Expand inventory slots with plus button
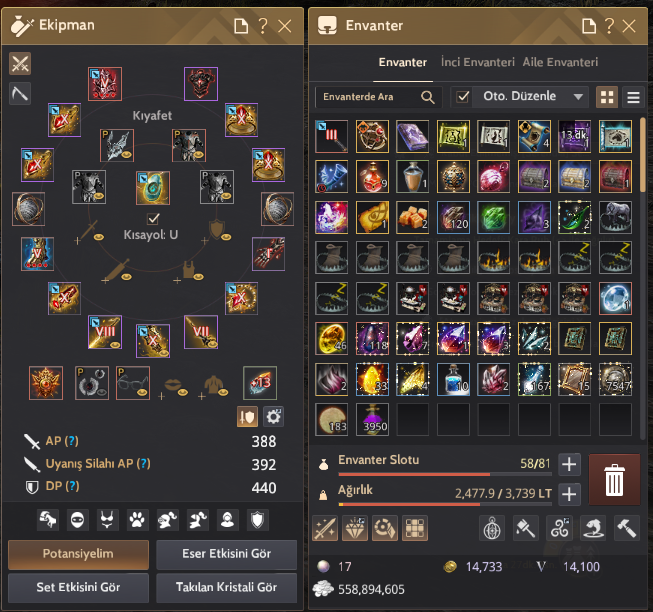Viewport: 653px width, 612px height. click(x=569, y=464)
